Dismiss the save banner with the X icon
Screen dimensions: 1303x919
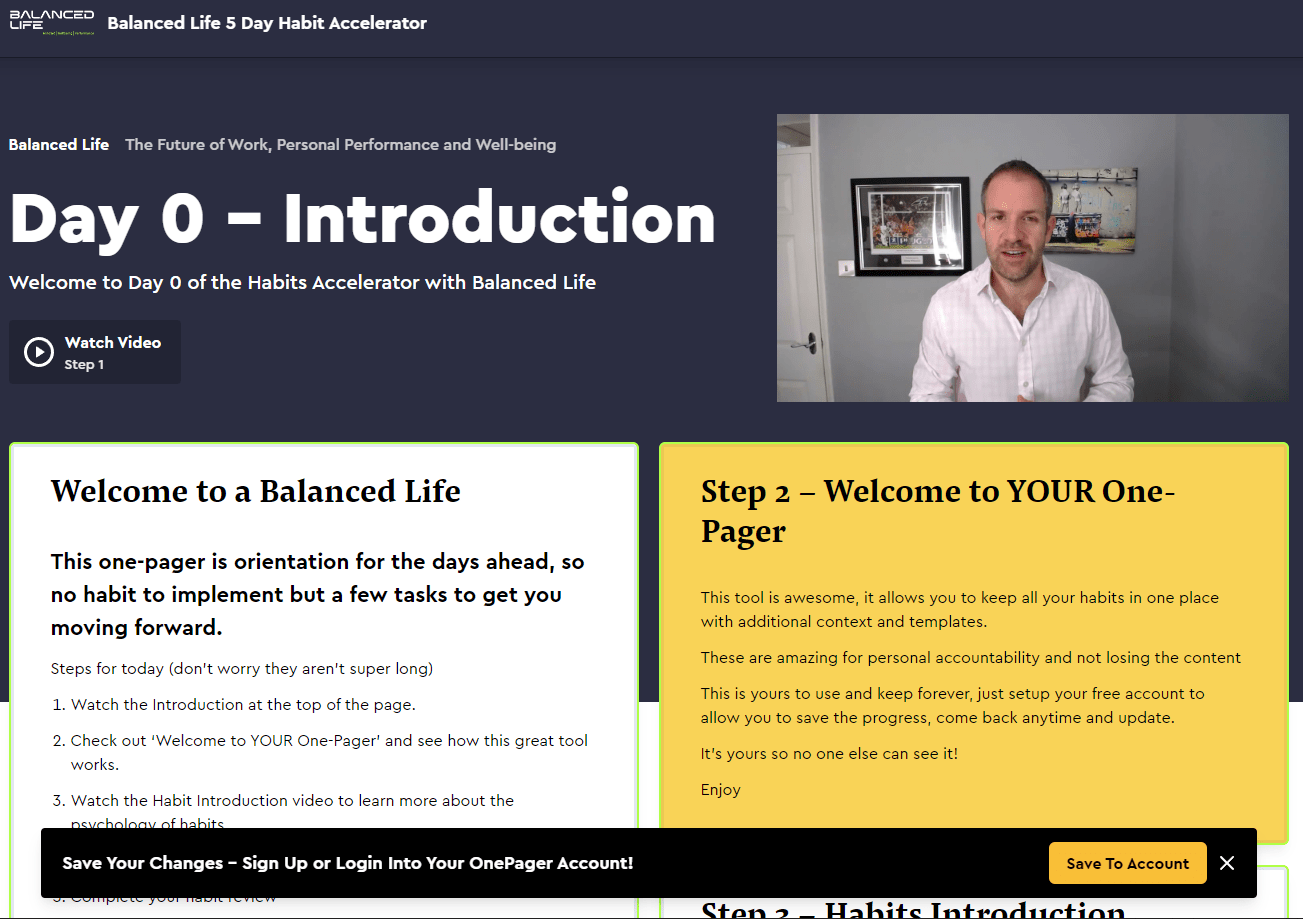pyautogui.click(x=1227, y=863)
